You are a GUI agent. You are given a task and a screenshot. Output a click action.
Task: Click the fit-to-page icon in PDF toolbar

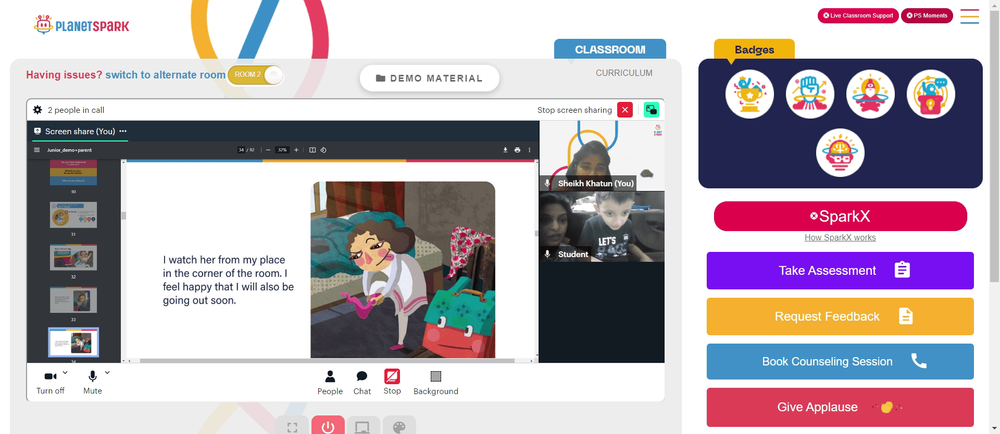pos(312,150)
